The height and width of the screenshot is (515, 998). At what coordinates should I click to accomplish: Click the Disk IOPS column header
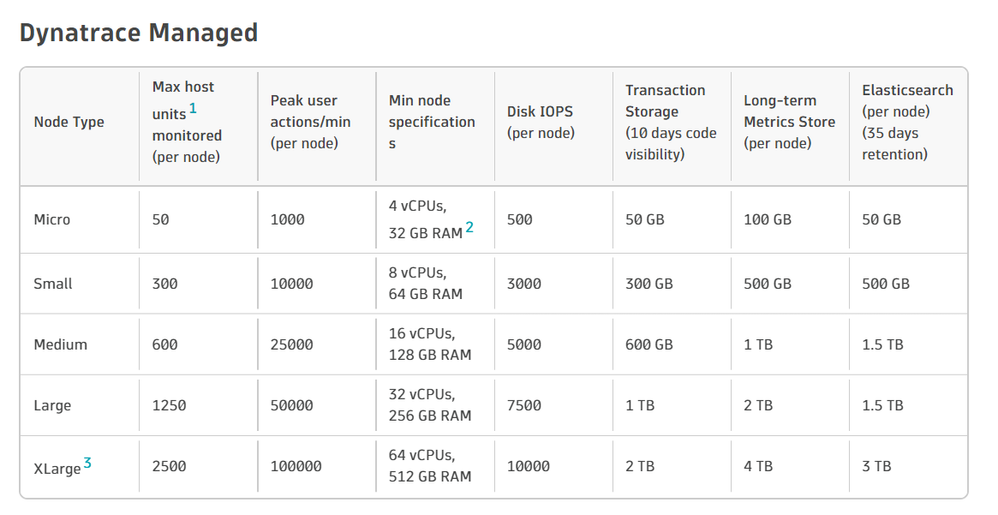point(540,122)
